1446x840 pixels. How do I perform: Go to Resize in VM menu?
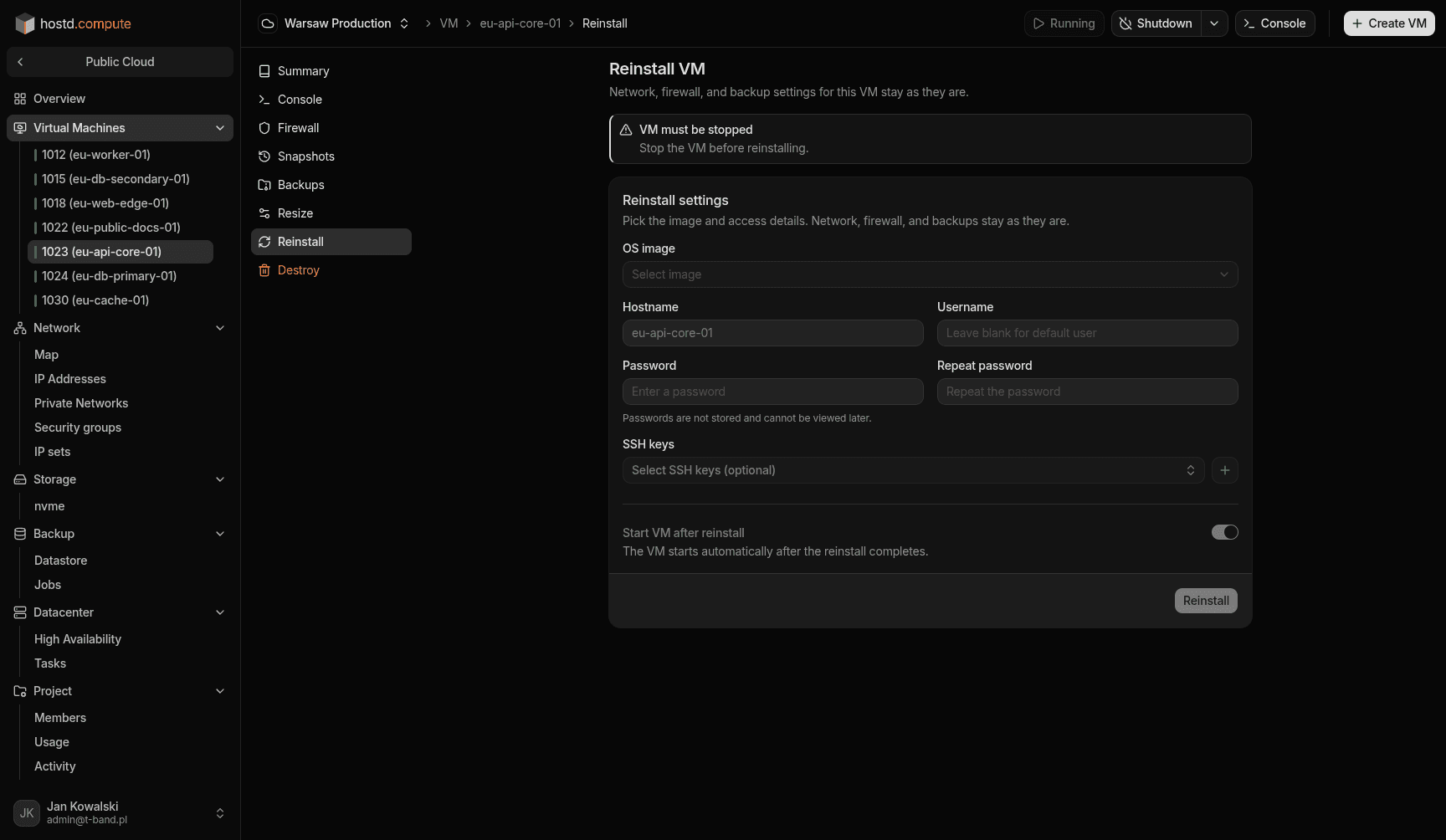(x=331, y=213)
